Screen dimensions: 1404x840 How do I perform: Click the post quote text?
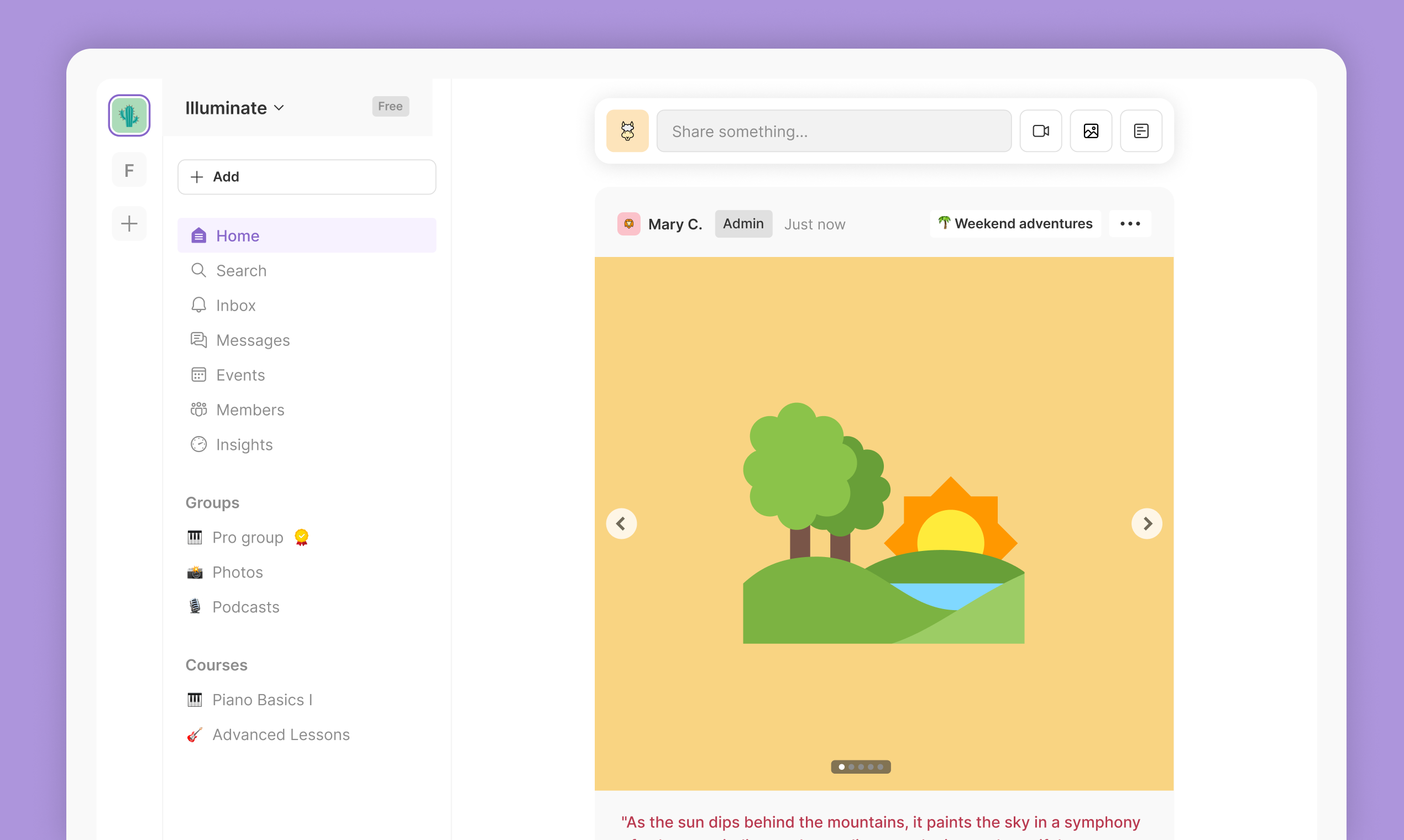[x=881, y=826]
